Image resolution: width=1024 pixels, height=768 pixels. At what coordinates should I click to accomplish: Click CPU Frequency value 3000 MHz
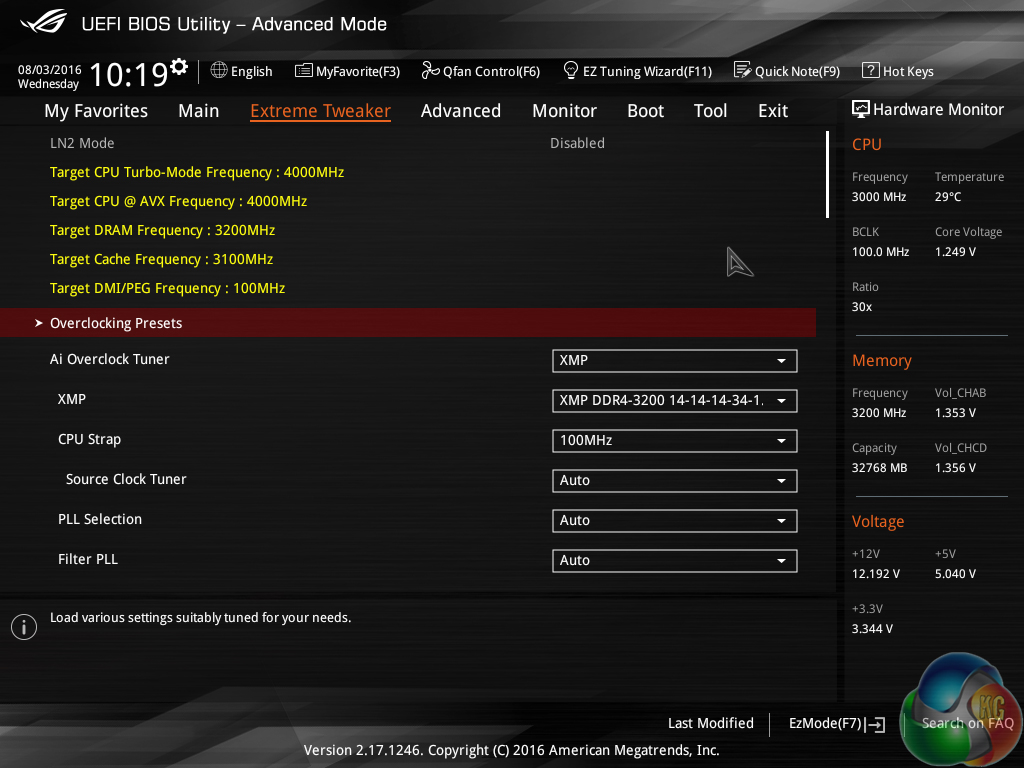879,197
